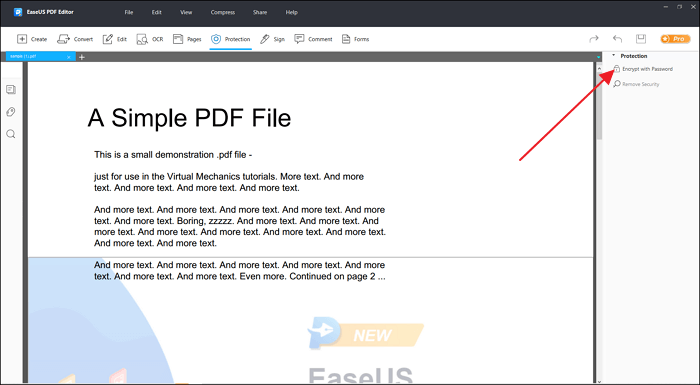
Task: Click the text 'Boring, zzzzz.'
Action: pyautogui.click(x=205, y=221)
